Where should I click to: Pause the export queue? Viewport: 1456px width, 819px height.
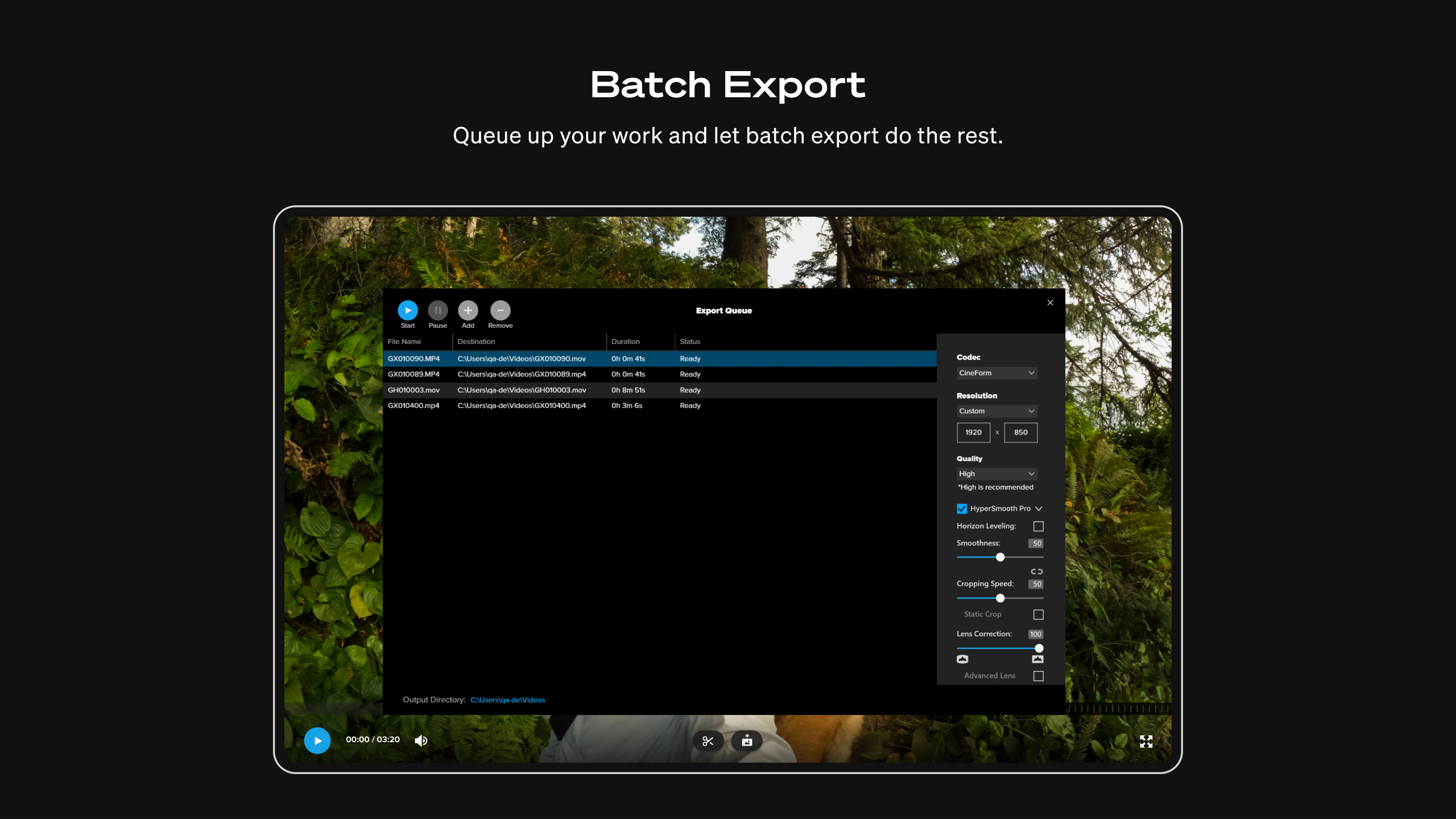tap(437, 311)
